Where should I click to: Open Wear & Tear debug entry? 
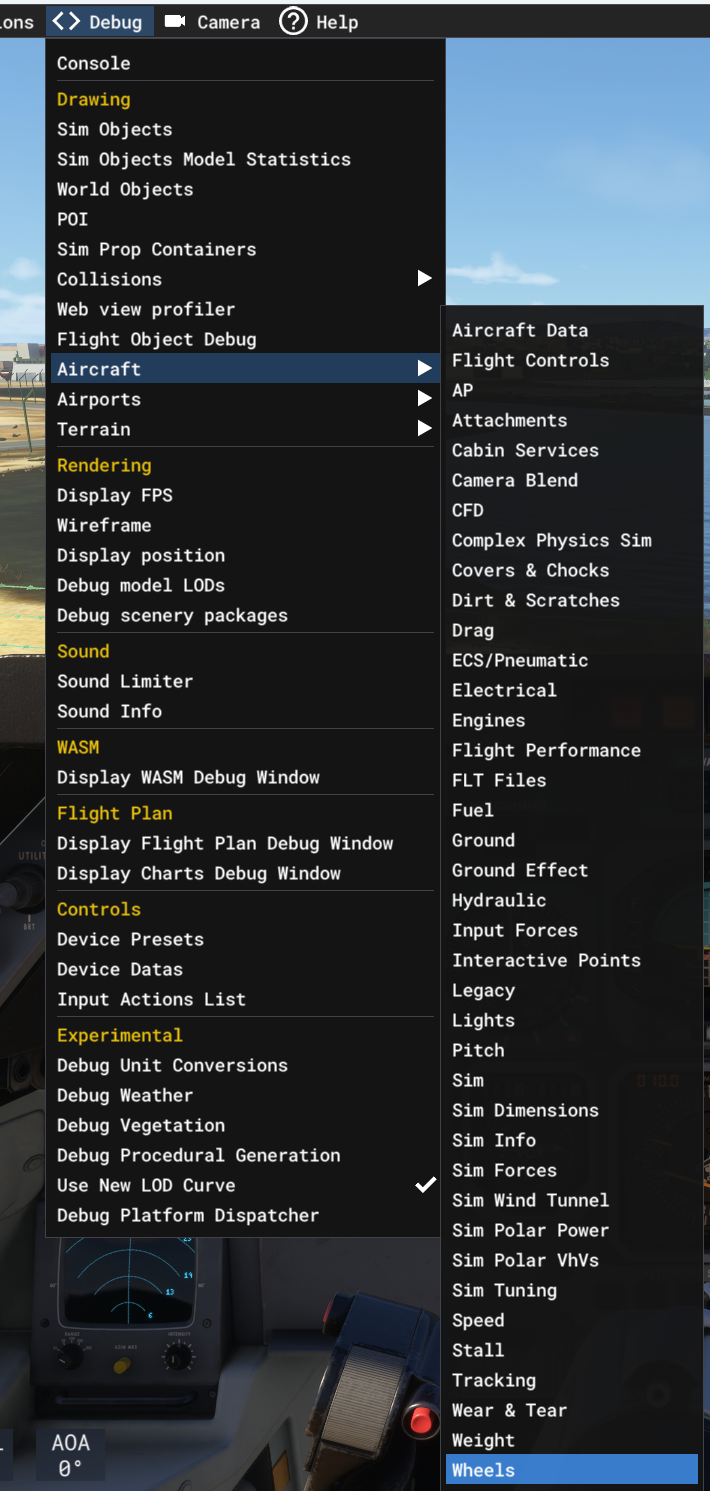(509, 1410)
